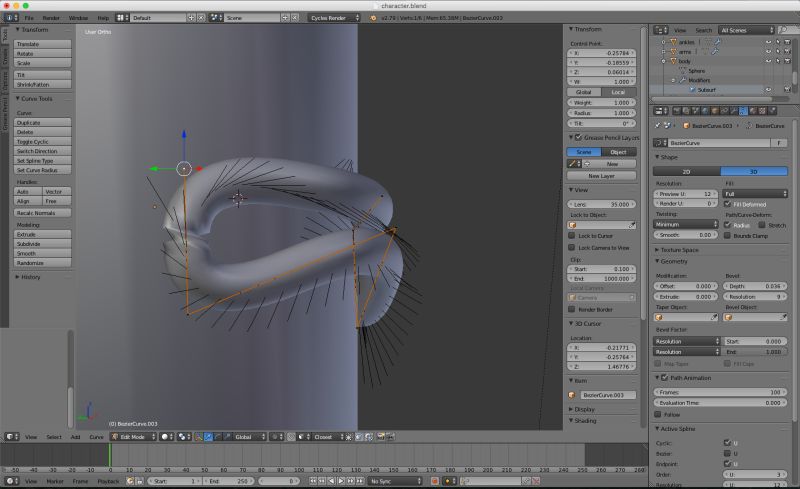The width and height of the screenshot is (800, 489).
Task: Open the Window menu
Action: [78, 18]
